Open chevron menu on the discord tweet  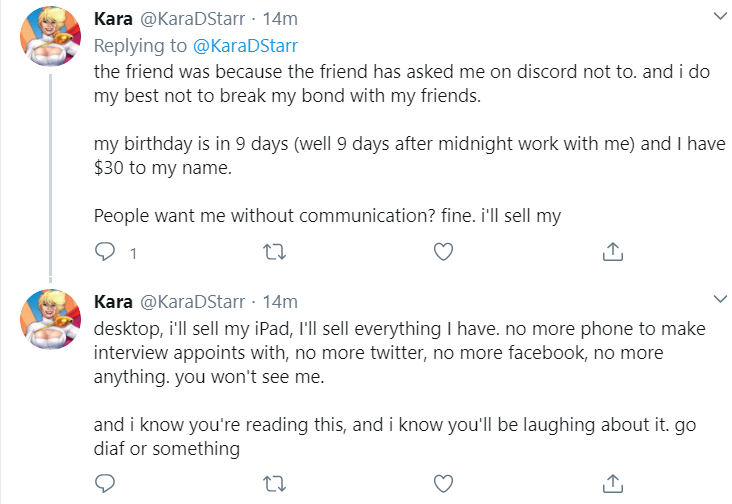click(720, 16)
